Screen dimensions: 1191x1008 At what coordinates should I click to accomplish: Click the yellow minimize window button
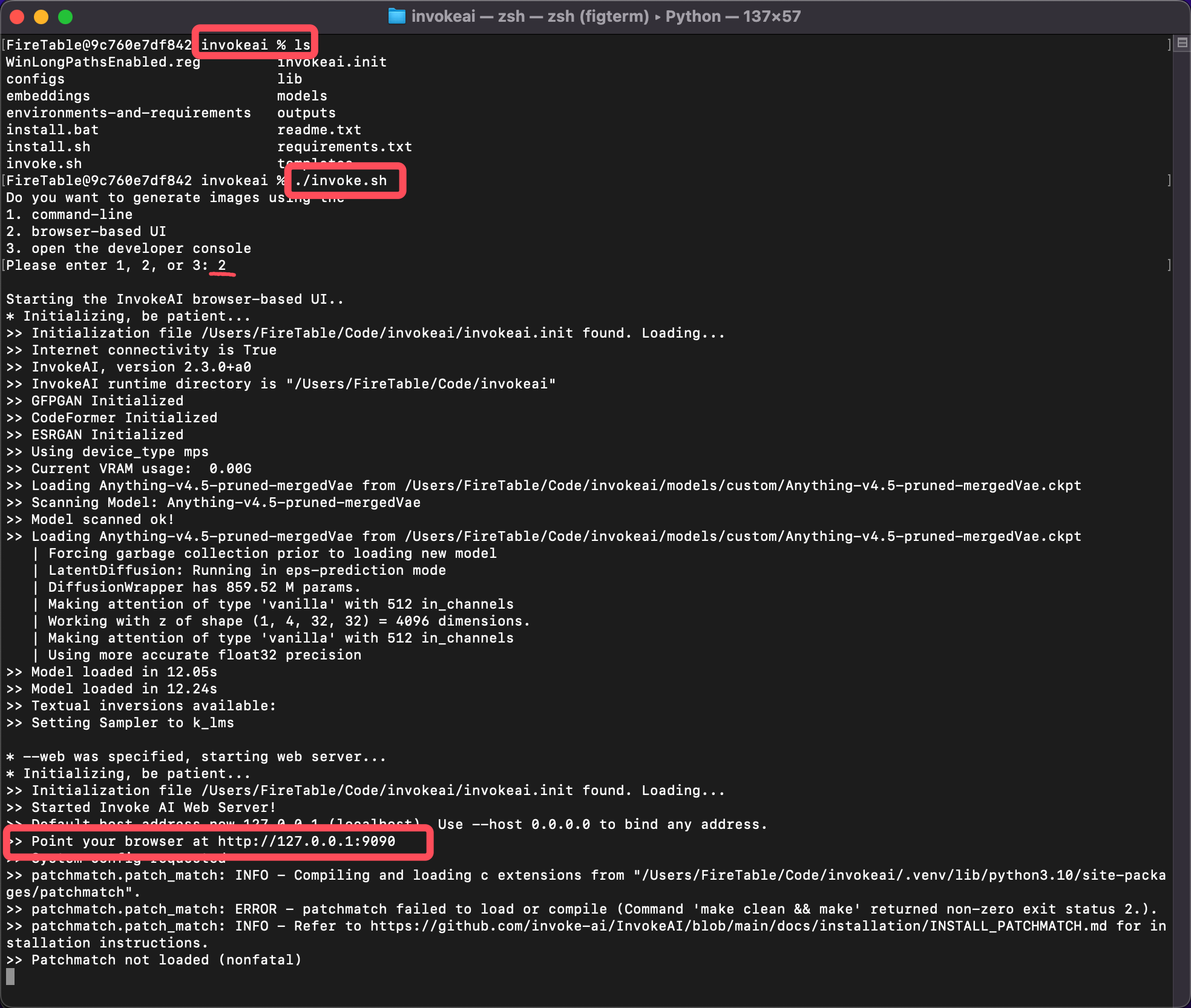41,17
